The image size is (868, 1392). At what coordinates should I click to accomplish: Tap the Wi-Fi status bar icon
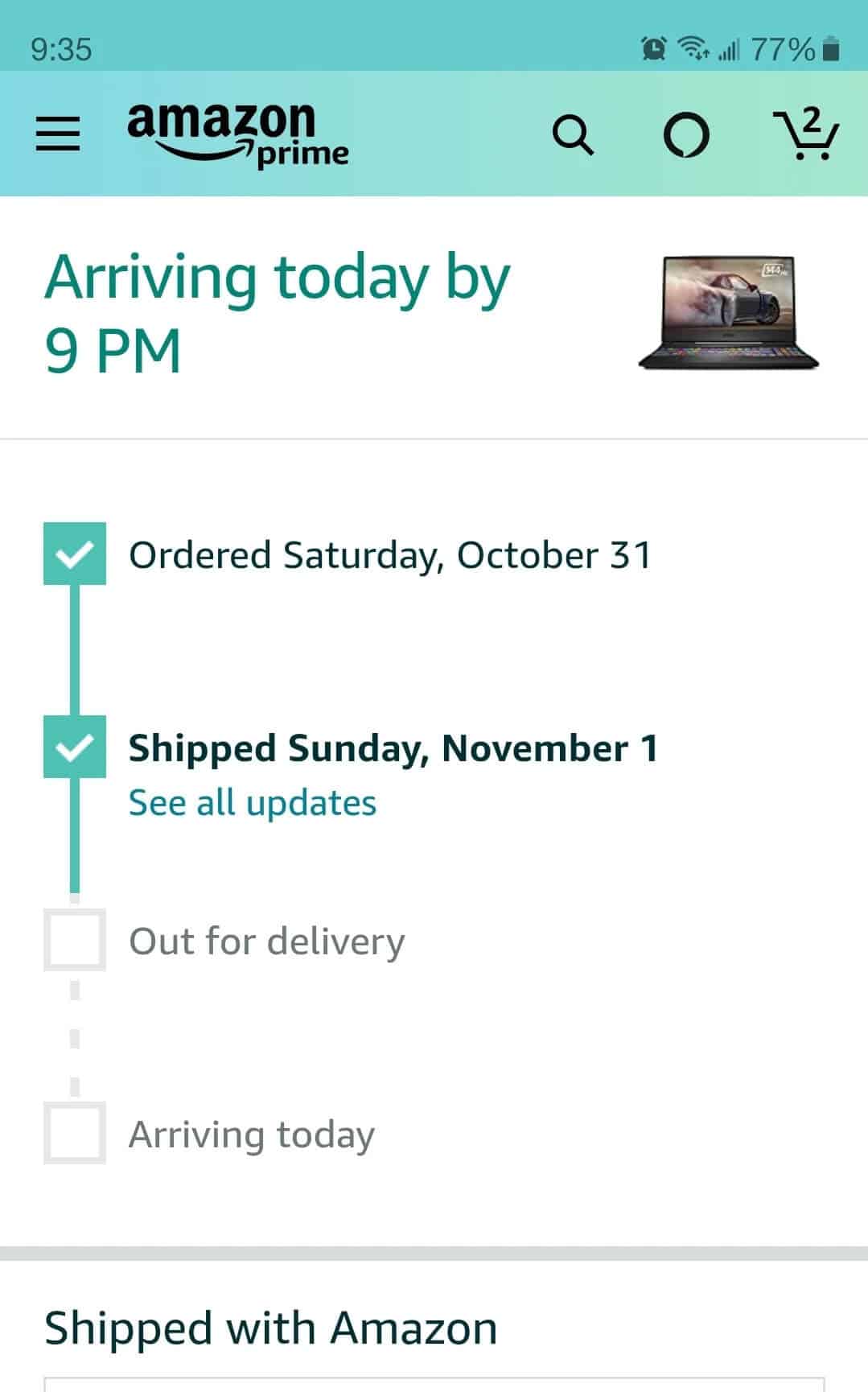click(693, 49)
